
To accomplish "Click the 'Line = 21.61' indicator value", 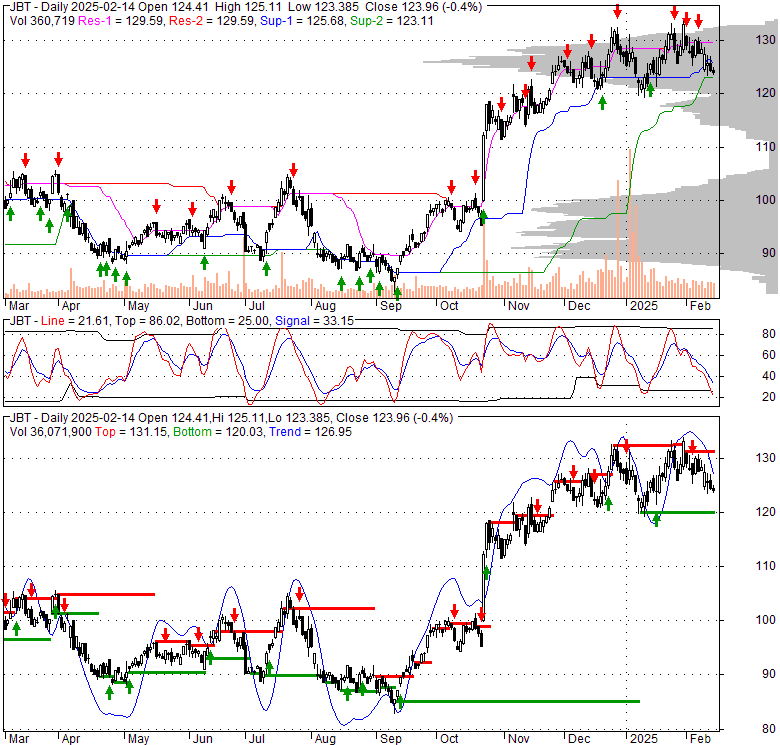I will (75, 321).
